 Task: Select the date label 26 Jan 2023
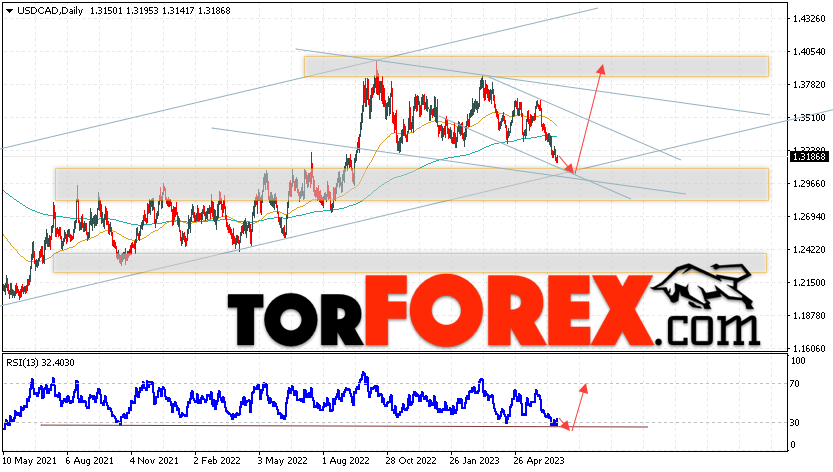tap(474, 460)
